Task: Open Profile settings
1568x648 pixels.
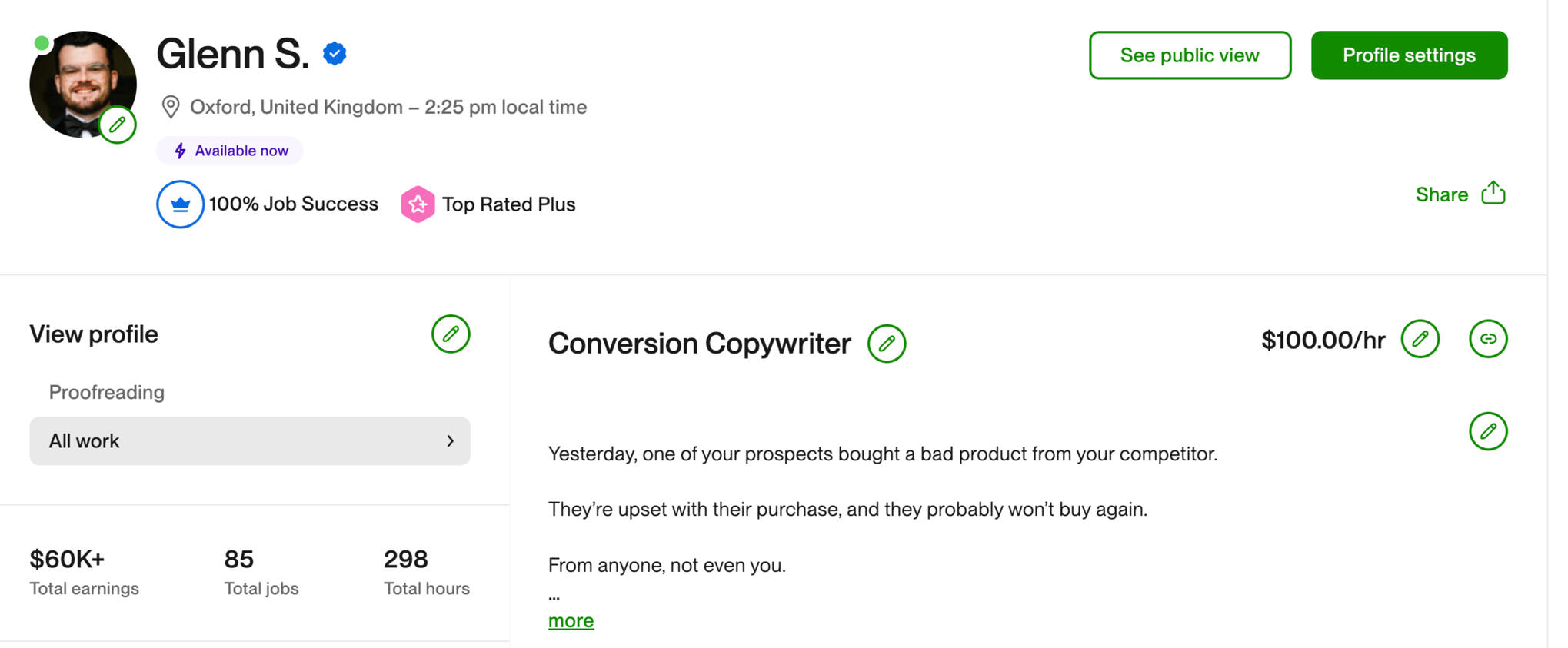Action: tap(1409, 55)
